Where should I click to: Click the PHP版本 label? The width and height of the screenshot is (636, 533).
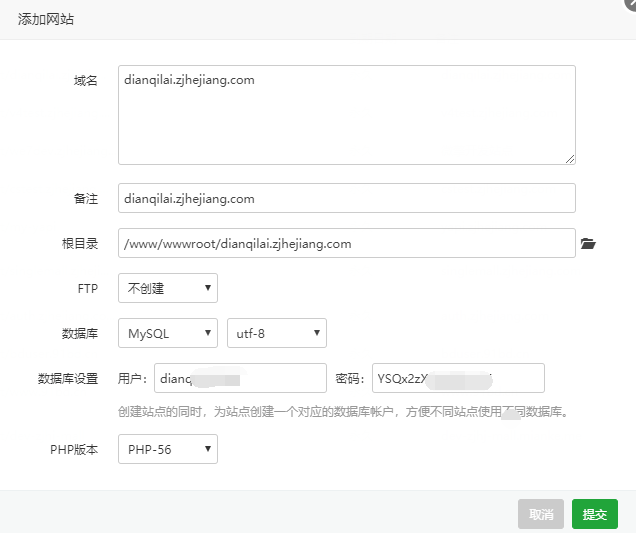pyautogui.click(x=74, y=449)
